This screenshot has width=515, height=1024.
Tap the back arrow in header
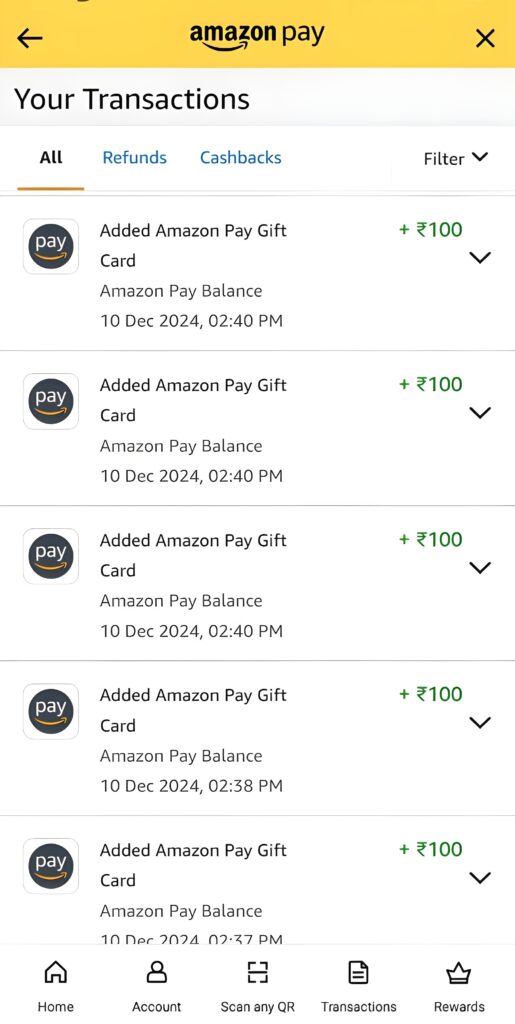tap(29, 39)
